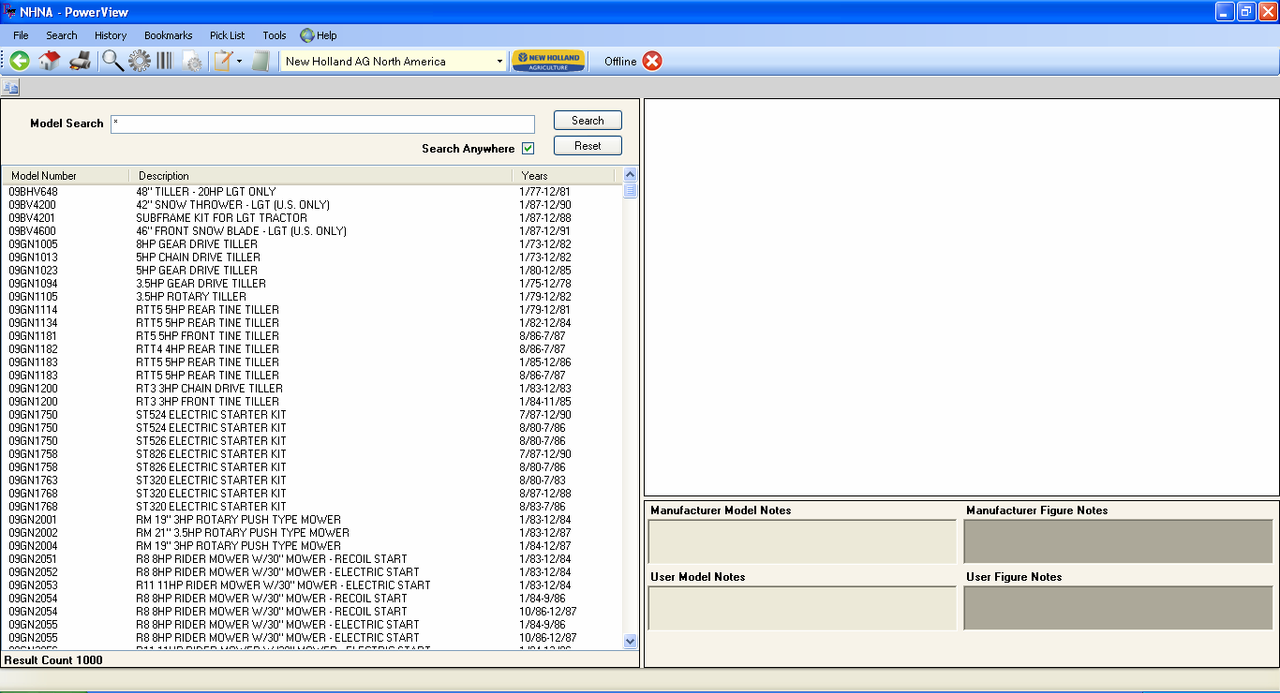Click the gear icon in the toolbar
Screen dimensions: 1280x693
pyautogui.click(x=139, y=61)
